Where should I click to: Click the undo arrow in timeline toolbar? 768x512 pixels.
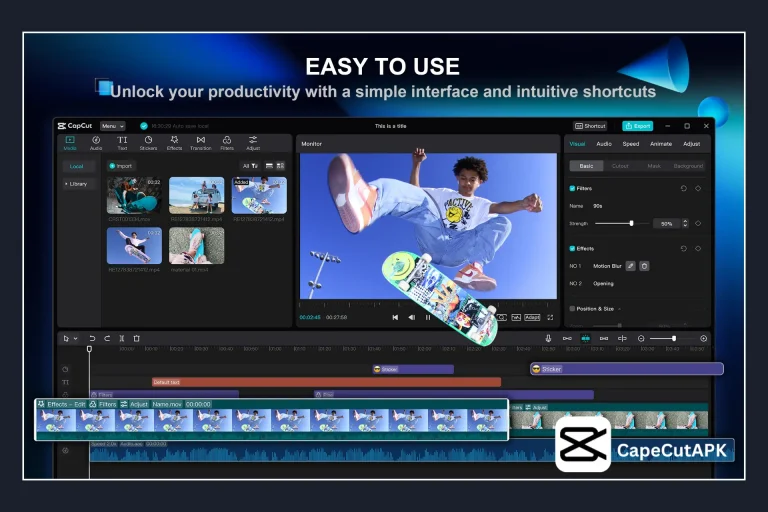[92, 339]
